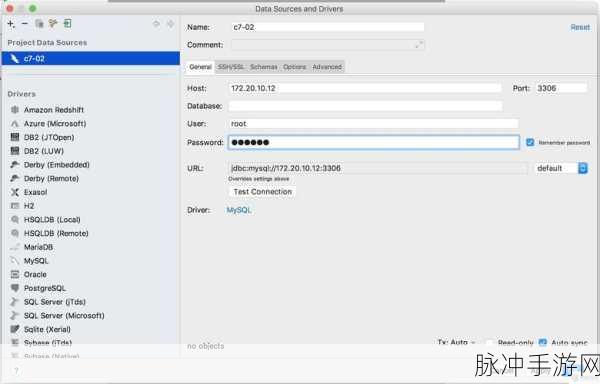
Task: Click the Port input field
Action: 561,88
